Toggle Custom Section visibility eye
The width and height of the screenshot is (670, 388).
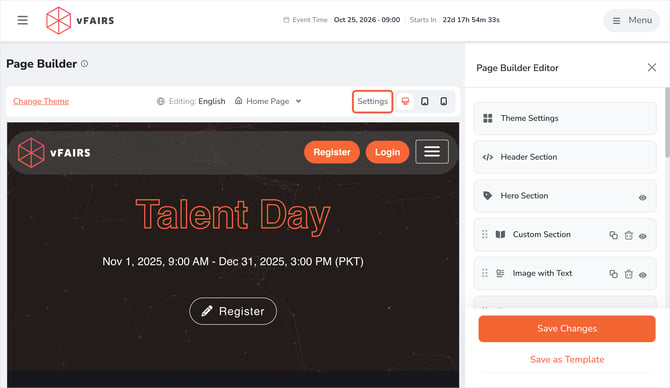click(643, 236)
